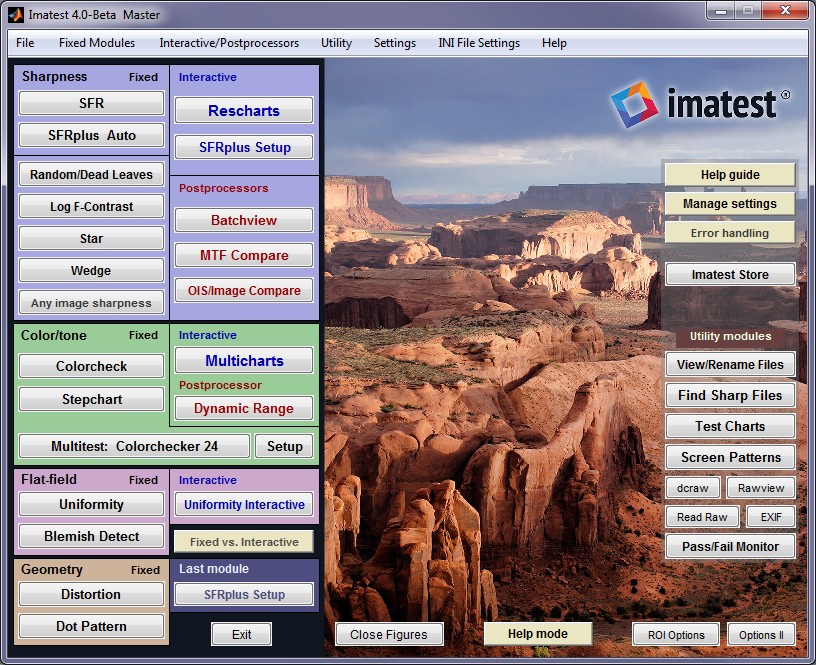Click Close Figures at the bottom
The width and height of the screenshot is (816, 665).
(389, 634)
